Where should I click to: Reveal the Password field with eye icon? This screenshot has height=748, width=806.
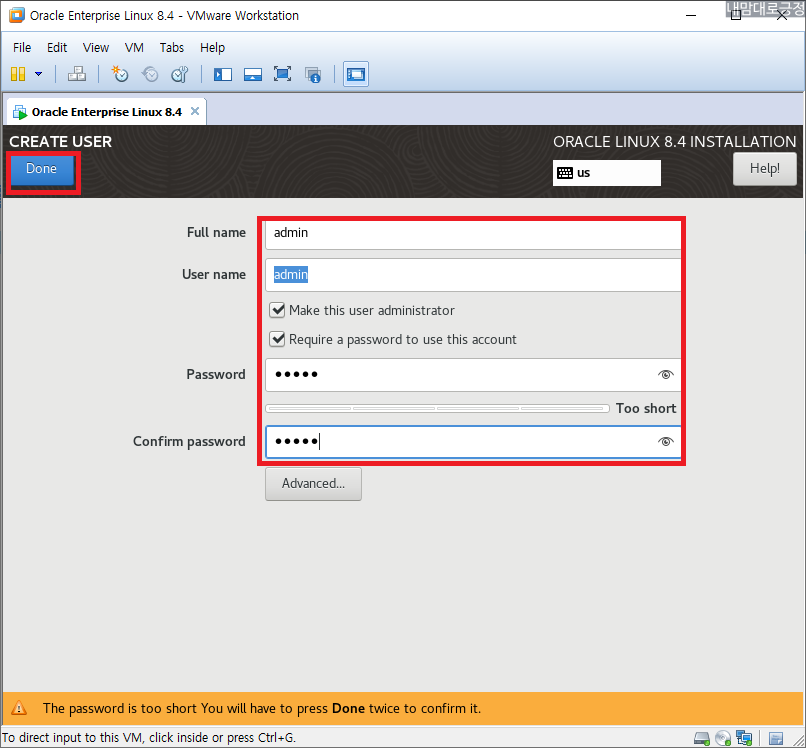(666, 375)
